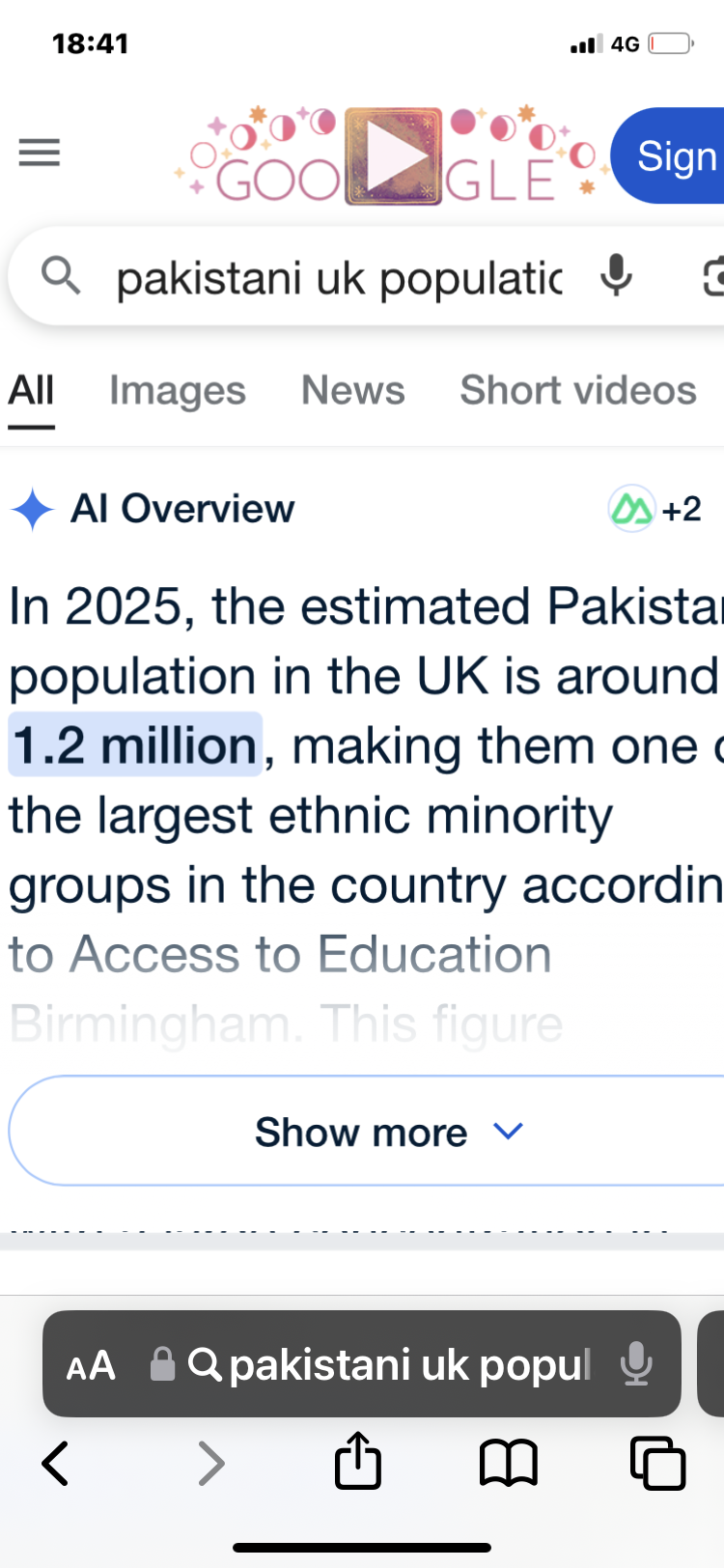Viewport: 724px width, 1568px height.
Task: Tap the Safari address bar microphone
Action: click(636, 1364)
